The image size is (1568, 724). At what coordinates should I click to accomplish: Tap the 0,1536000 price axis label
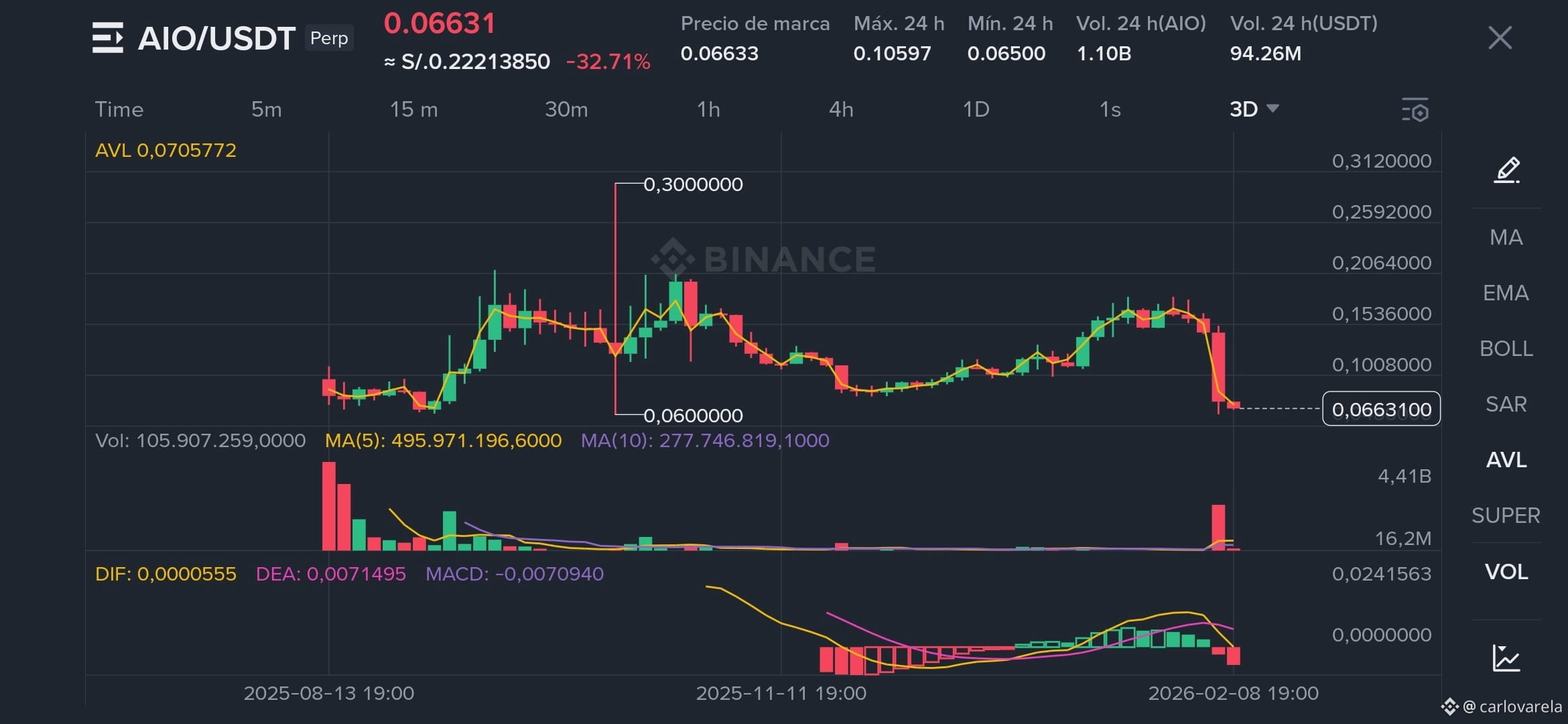coord(1382,314)
